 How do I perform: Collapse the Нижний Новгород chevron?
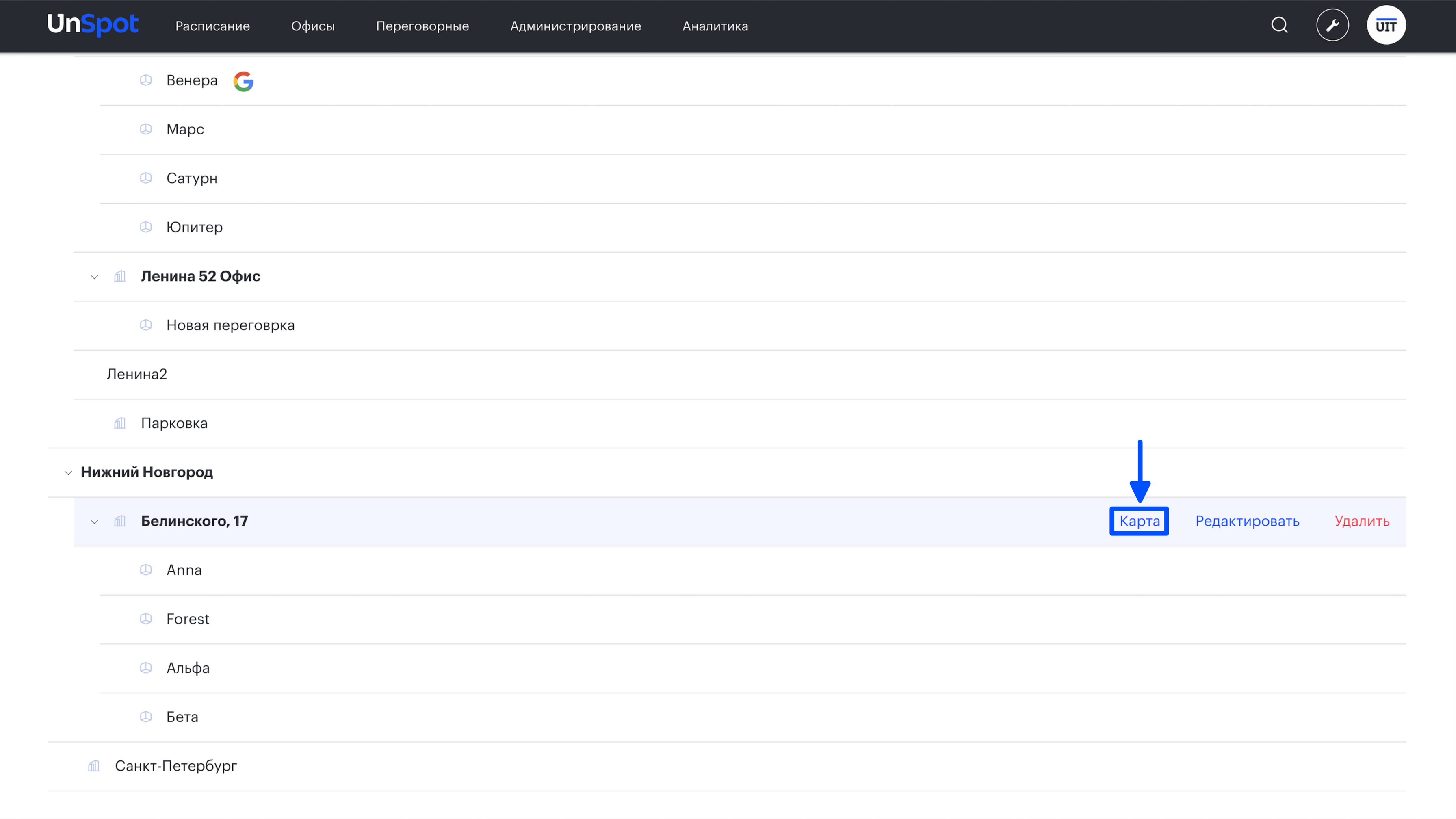tap(68, 473)
